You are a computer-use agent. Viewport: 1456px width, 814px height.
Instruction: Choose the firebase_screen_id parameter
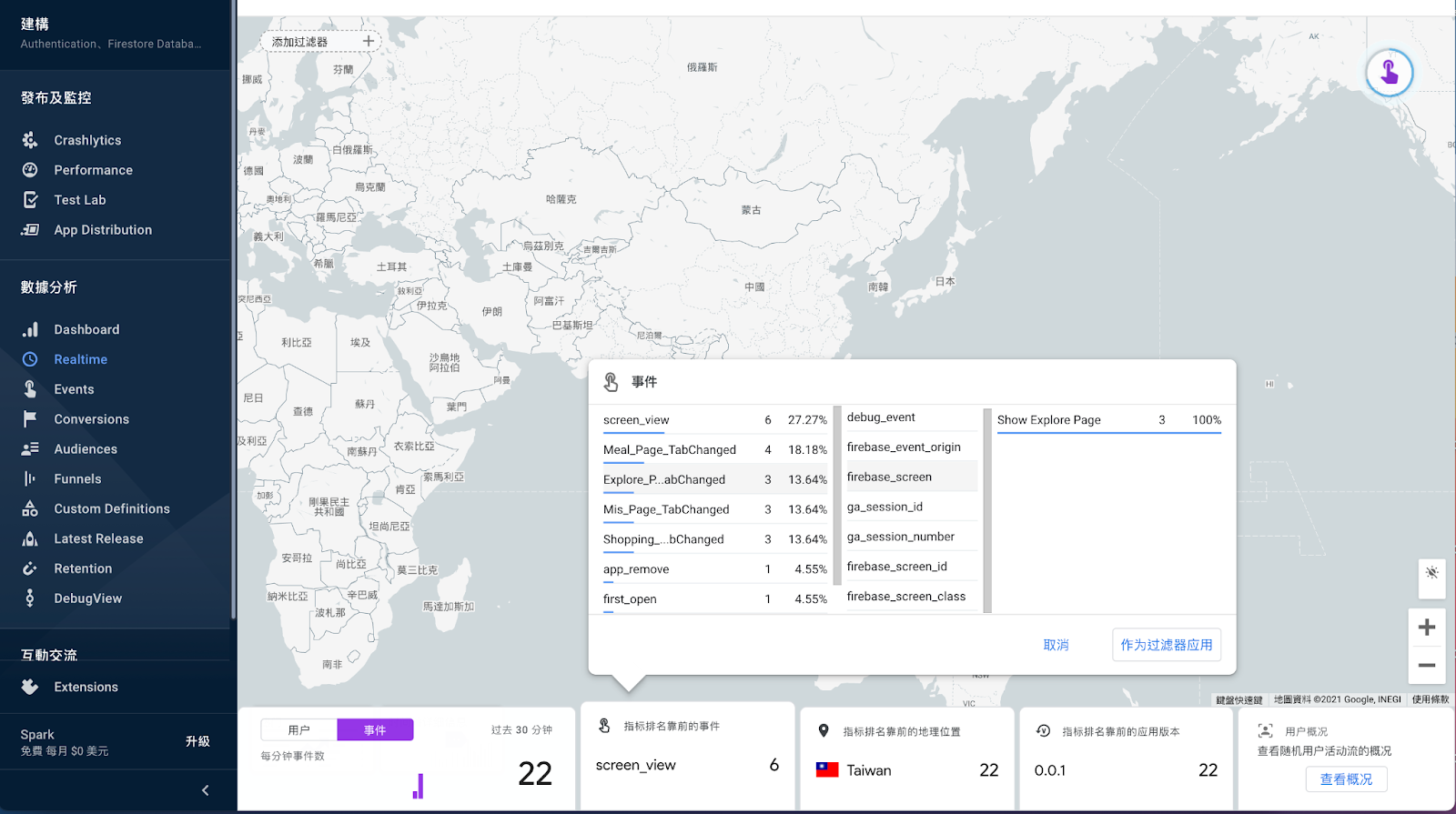(x=911, y=567)
